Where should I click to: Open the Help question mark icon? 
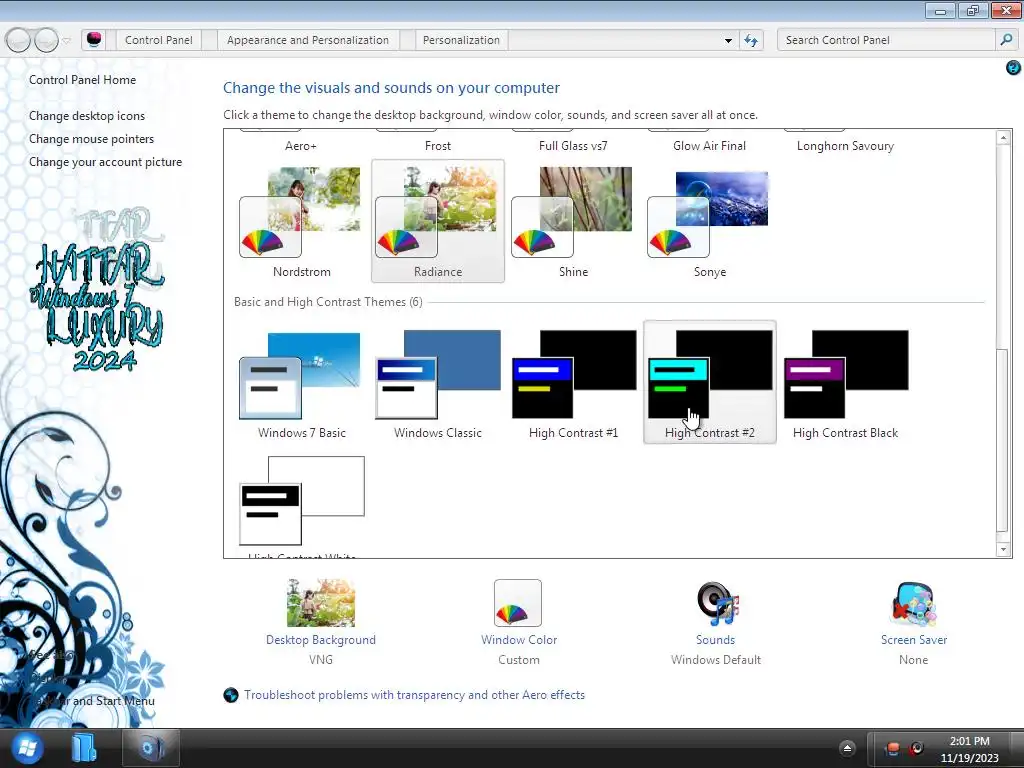[x=1013, y=67]
